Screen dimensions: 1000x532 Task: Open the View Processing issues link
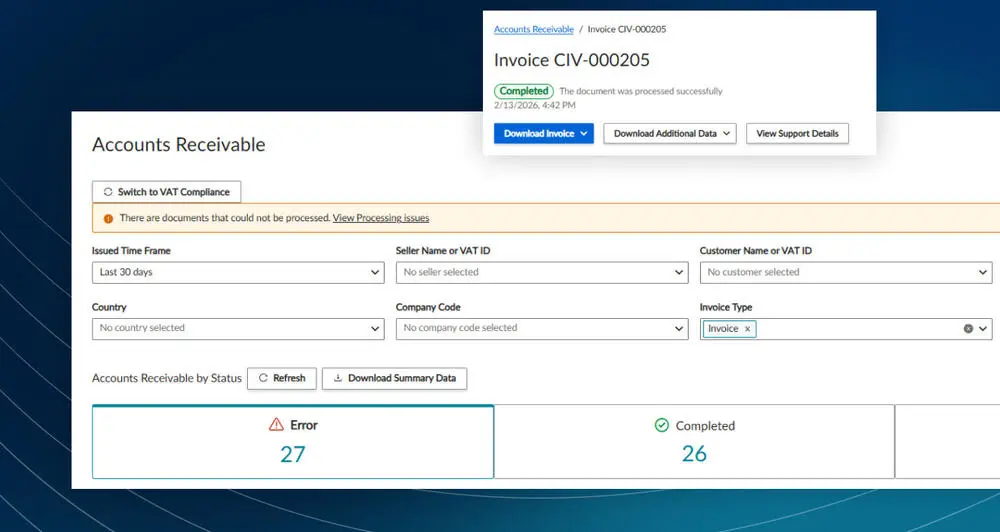point(381,218)
